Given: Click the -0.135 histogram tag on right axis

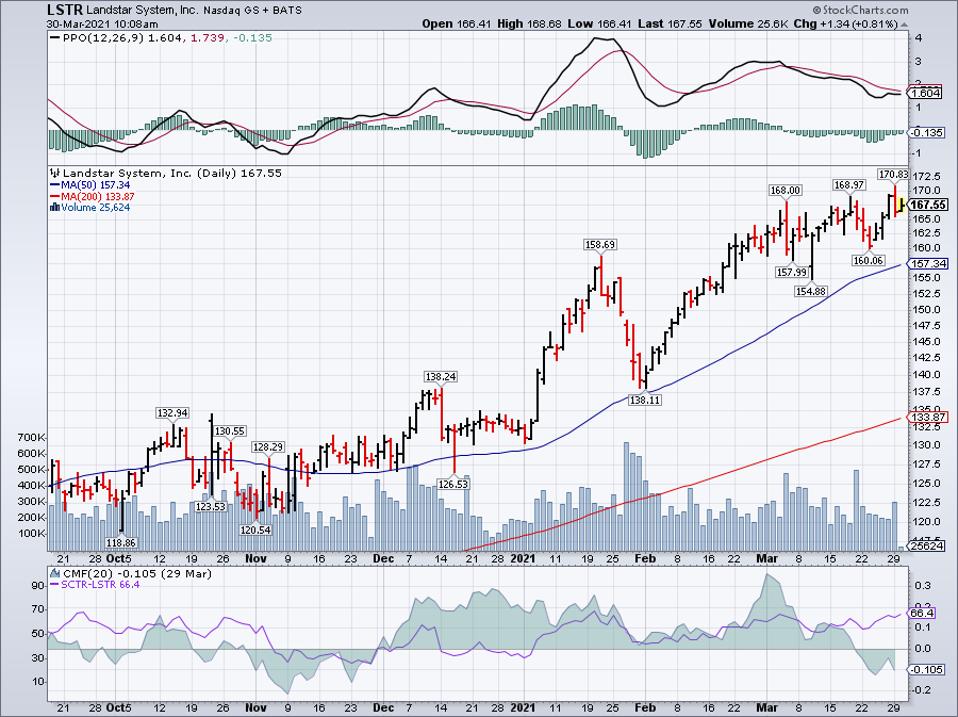Looking at the screenshot, I should (926, 133).
